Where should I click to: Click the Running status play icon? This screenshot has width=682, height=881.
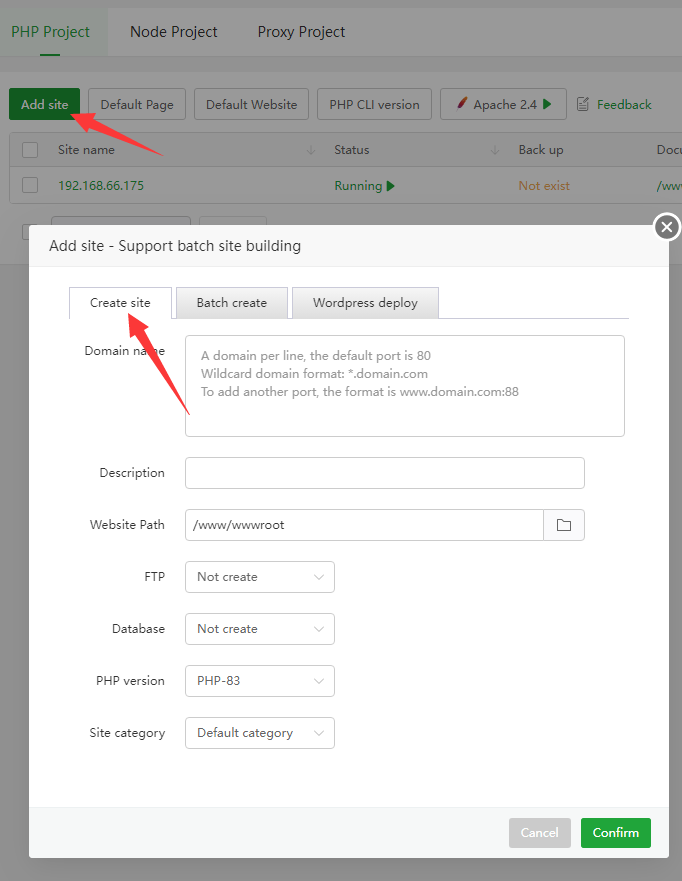[391, 185]
